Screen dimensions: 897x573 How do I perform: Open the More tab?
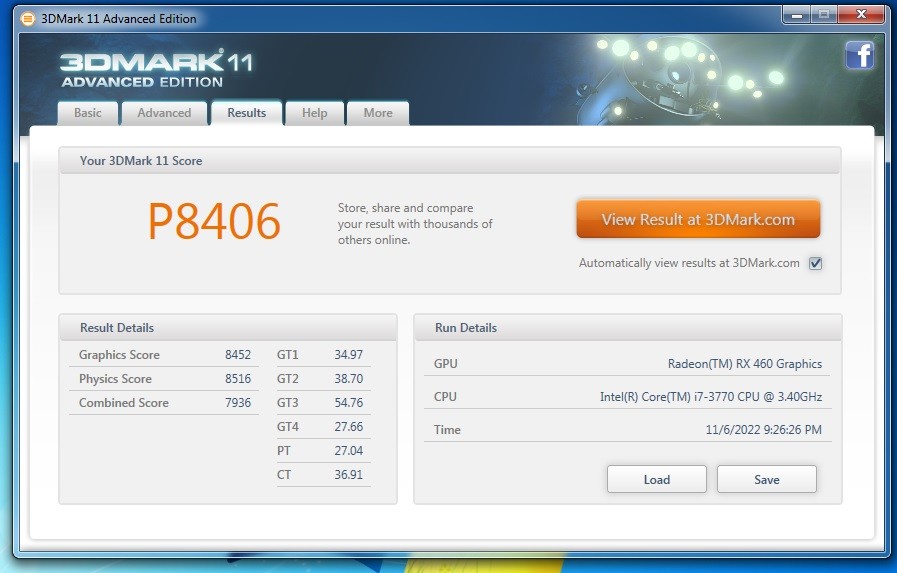[x=378, y=113]
